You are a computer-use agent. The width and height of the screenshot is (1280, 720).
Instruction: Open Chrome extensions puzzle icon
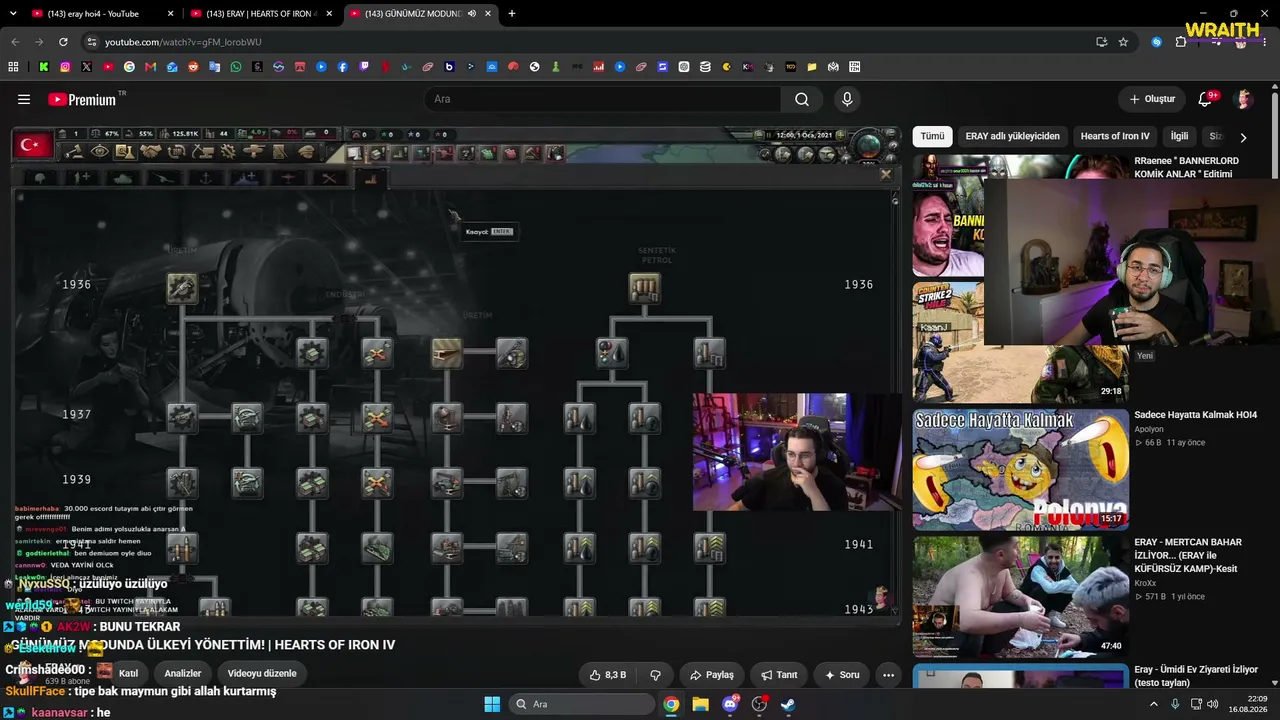(x=1181, y=42)
